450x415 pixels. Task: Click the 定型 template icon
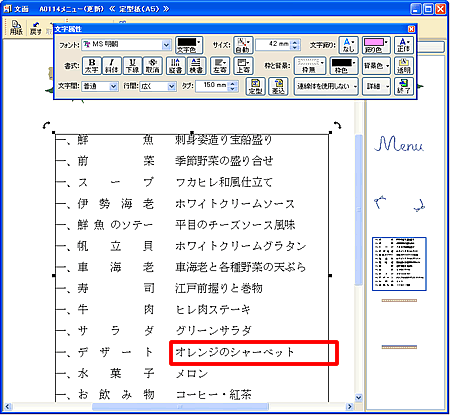256,86
